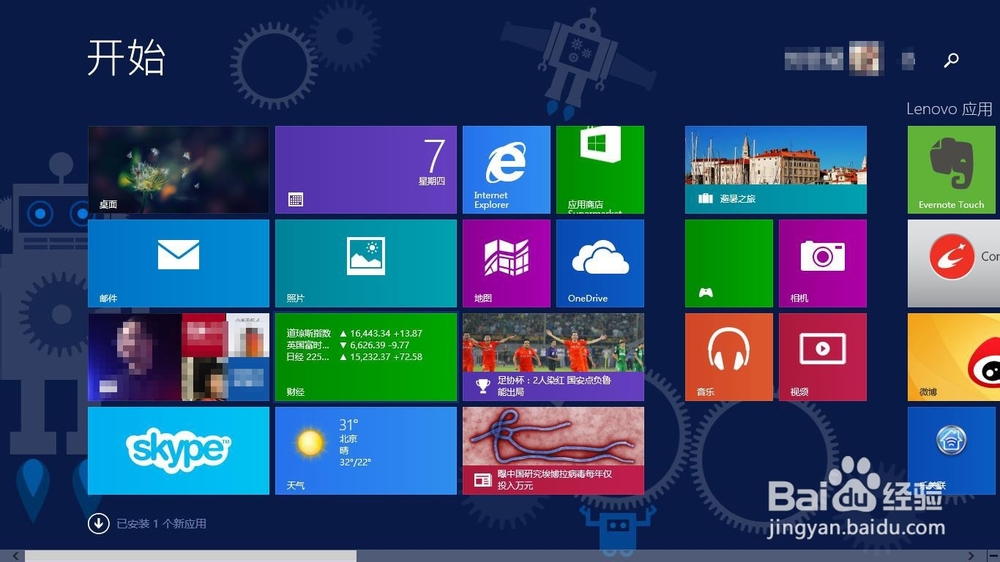Open the Desktop tile (桌面)
This screenshot has height=562, width=1000.
point(179,170)
